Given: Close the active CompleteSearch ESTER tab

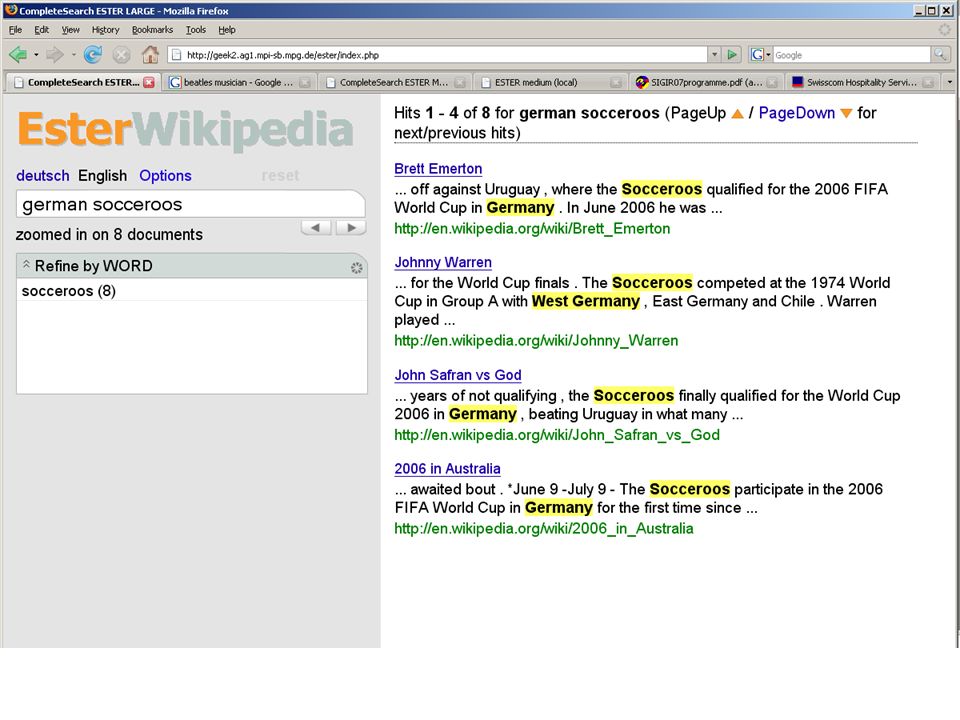Looking at the screenshot, I should (149, 82).
